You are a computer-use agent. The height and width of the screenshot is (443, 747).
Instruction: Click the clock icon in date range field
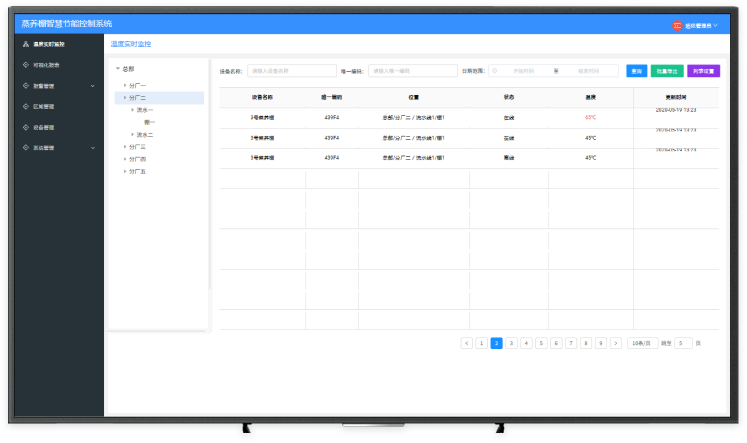(x=495, y=71)
